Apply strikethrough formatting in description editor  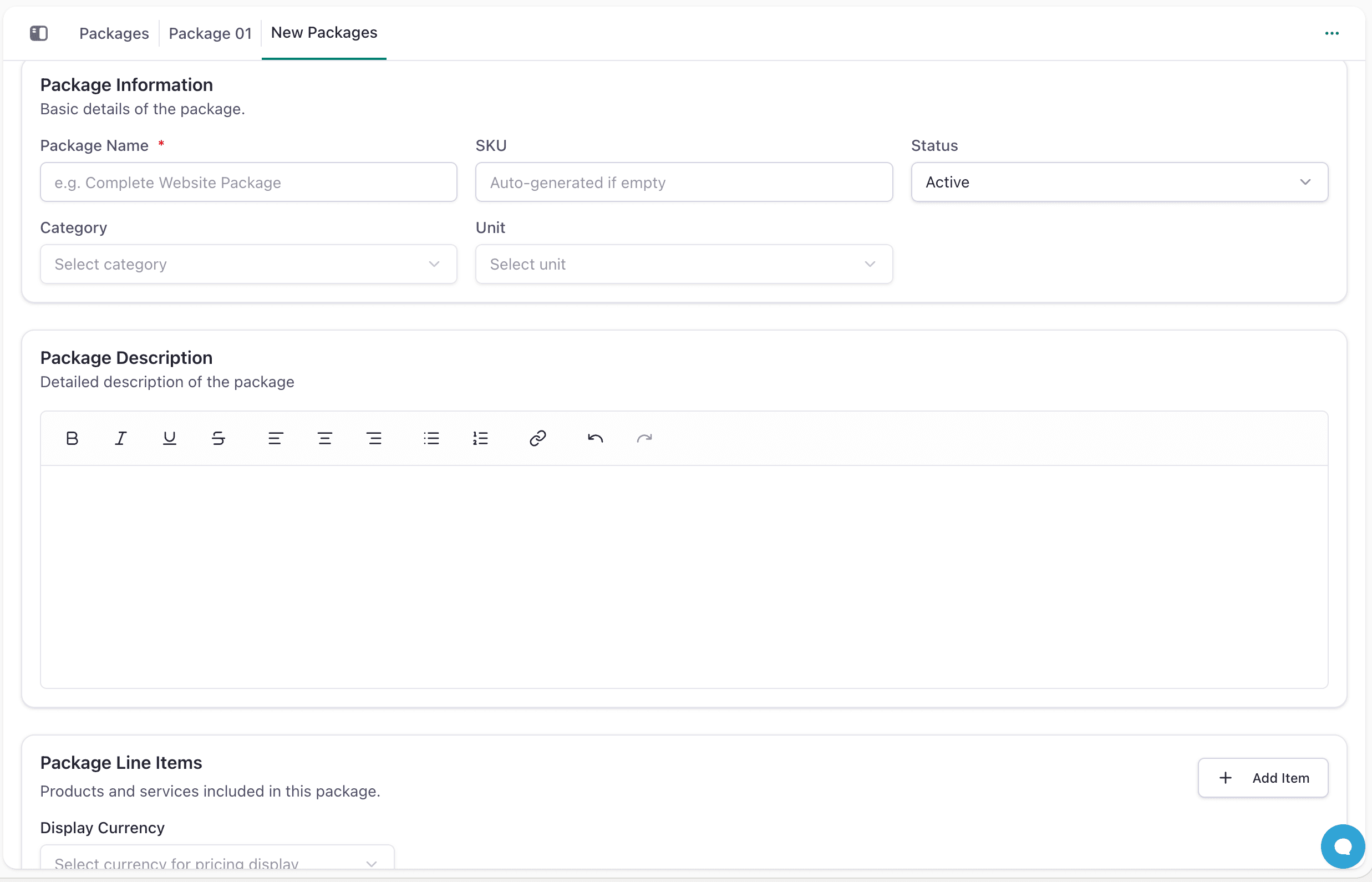[x=218, y=438]
